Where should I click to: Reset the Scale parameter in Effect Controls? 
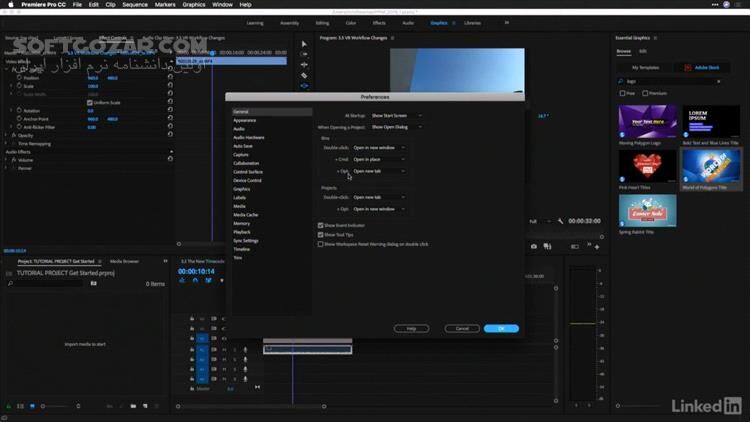tap(170, 85)
